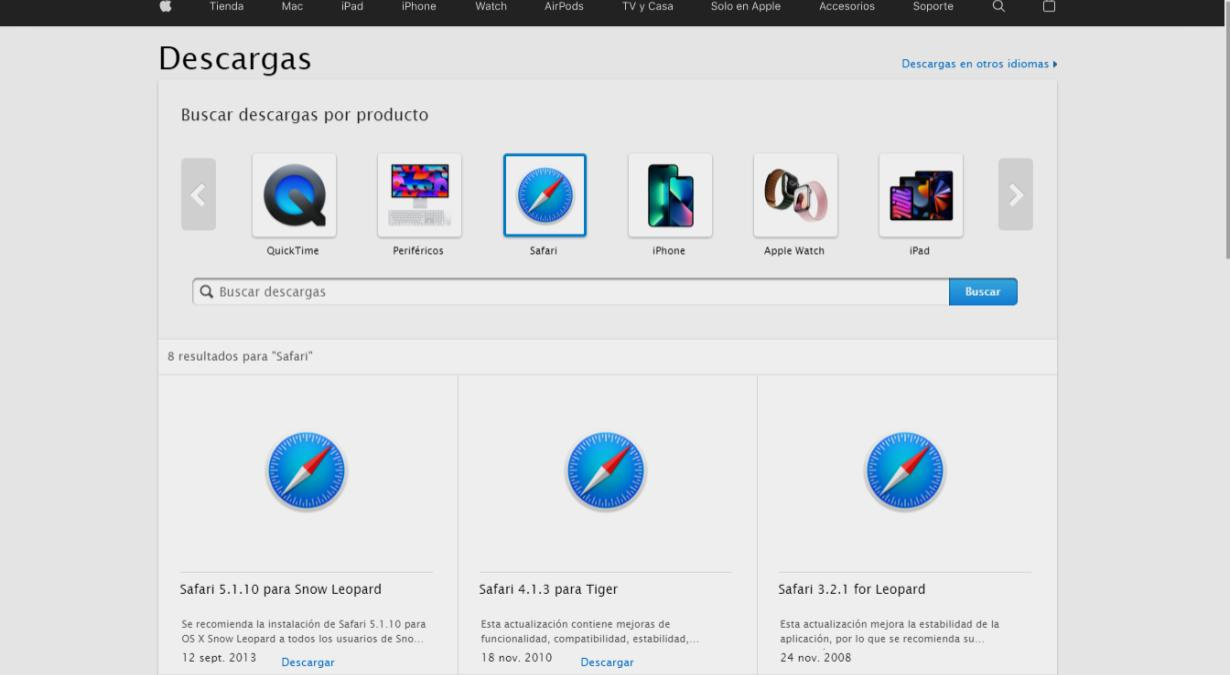
Task: Select the iPad product icon
Action: click(x=921, y=195)
